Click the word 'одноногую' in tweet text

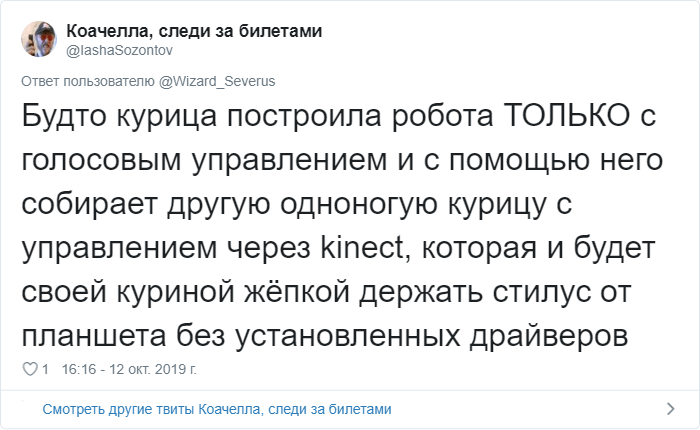[x=358, y=205]
